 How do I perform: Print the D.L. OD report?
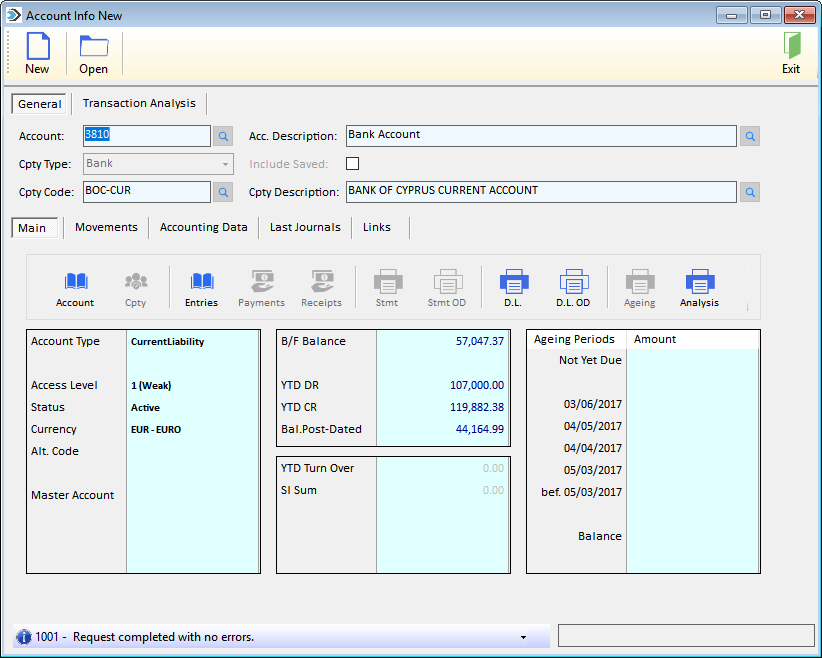tap(574, 281)
